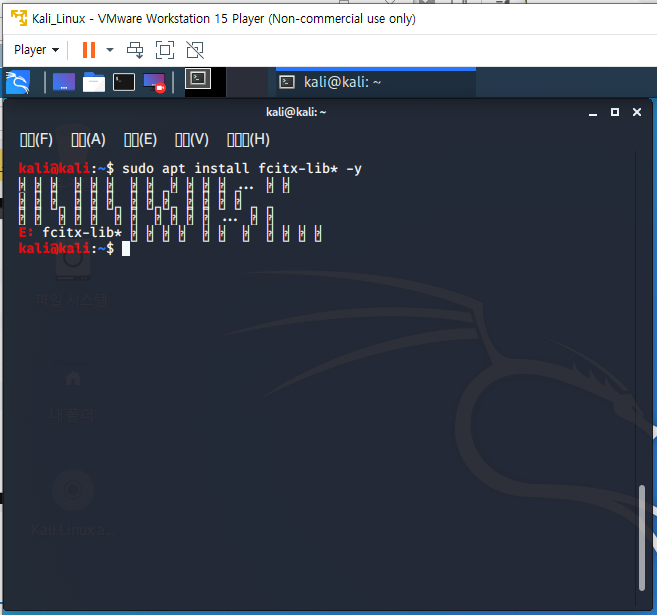Show desktop via blue panel icon

(64, 82)
